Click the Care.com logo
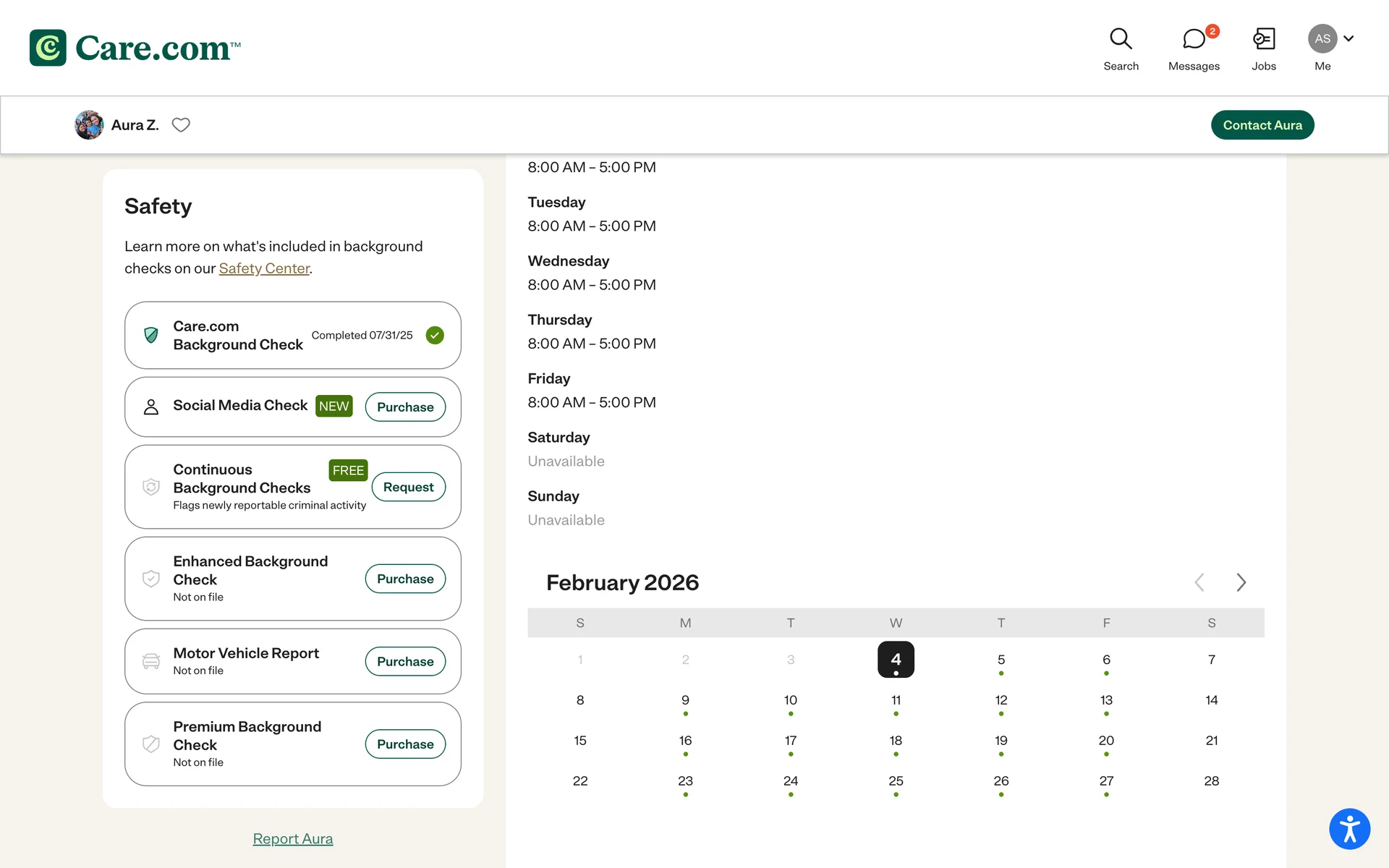The height and width of the screenshot is (868, 1389). point(135,48)
